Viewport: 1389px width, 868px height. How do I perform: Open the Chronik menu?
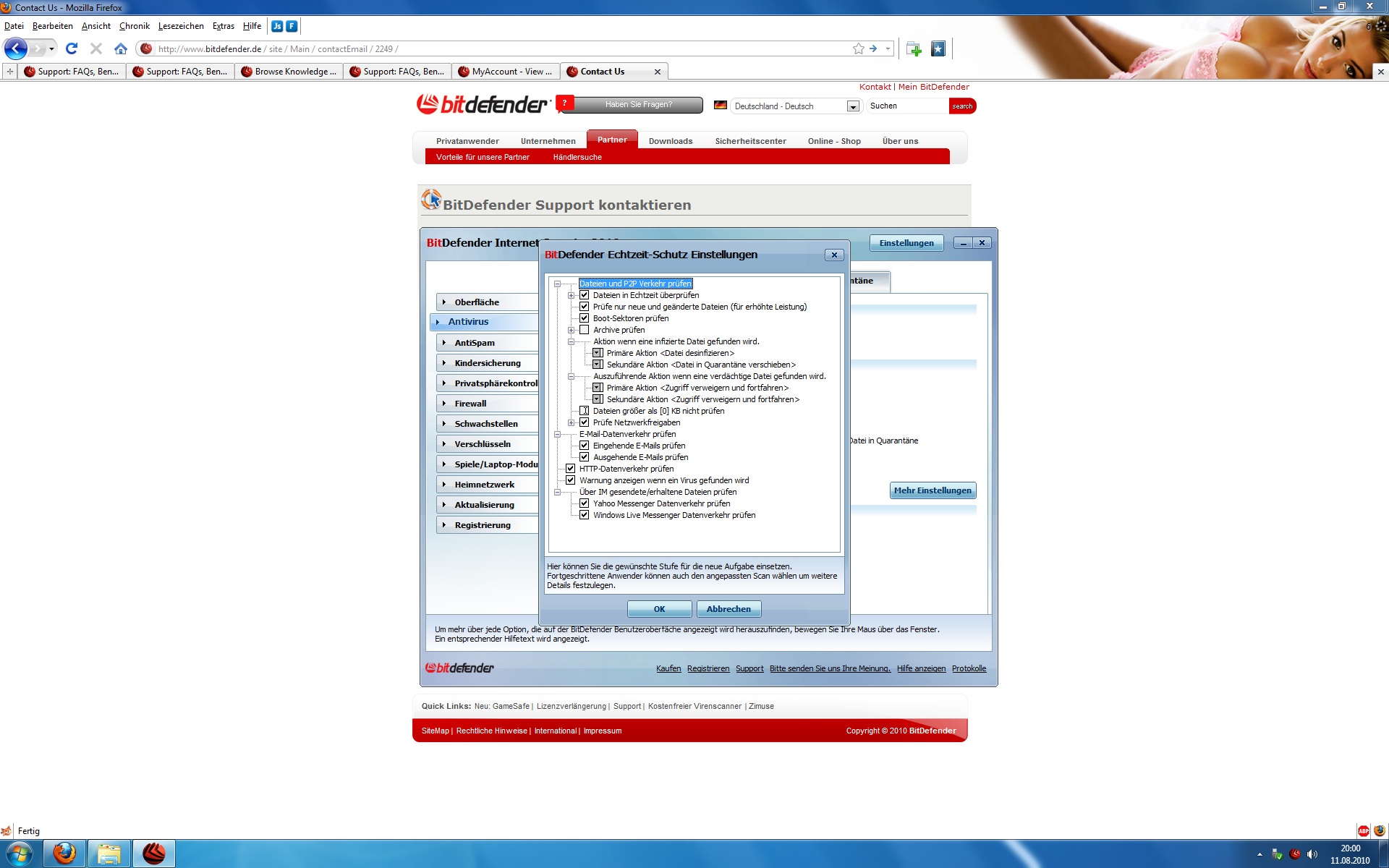tap(135, 26)
